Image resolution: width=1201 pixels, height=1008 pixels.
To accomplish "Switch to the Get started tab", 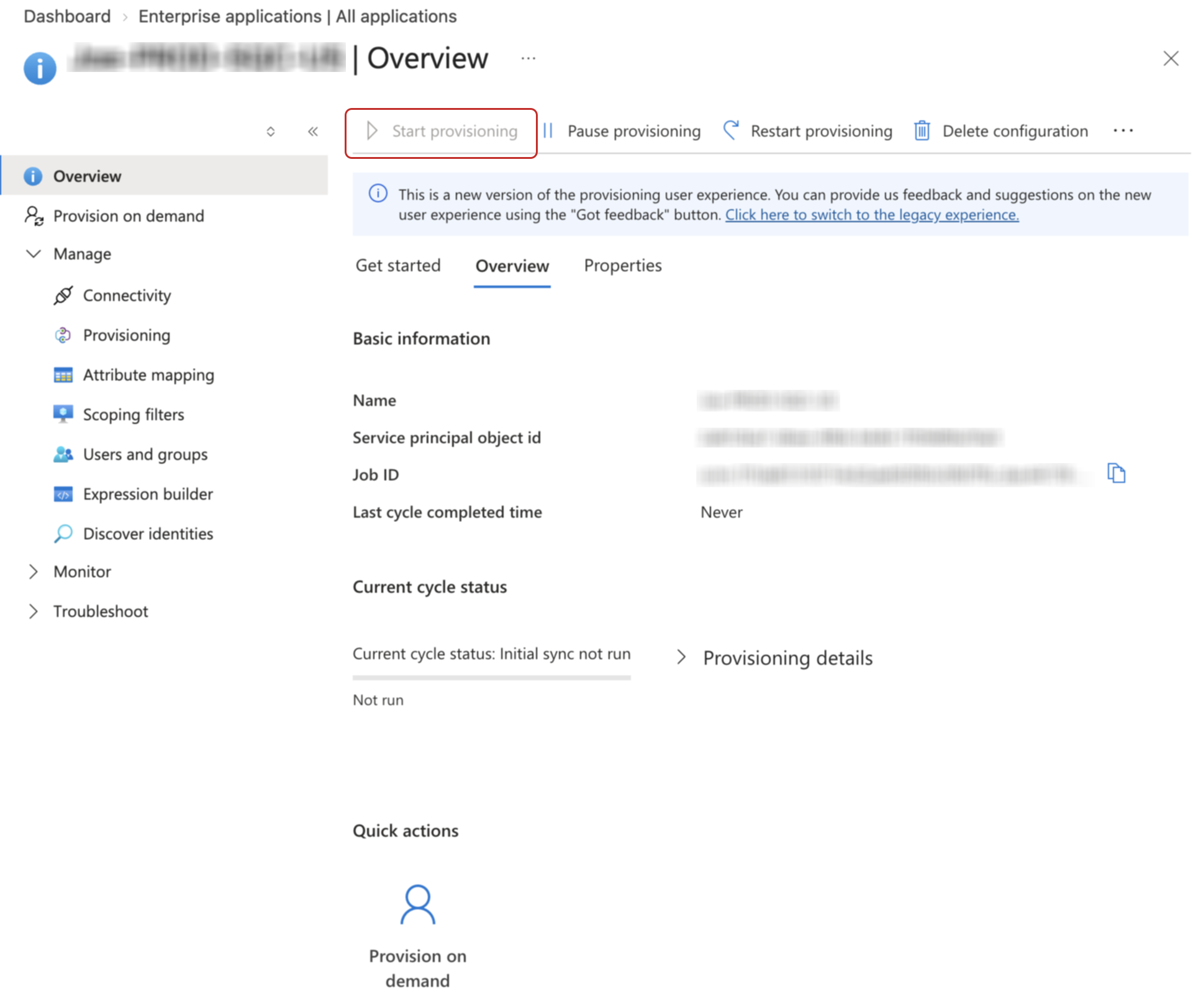I will tap(398, 266).
